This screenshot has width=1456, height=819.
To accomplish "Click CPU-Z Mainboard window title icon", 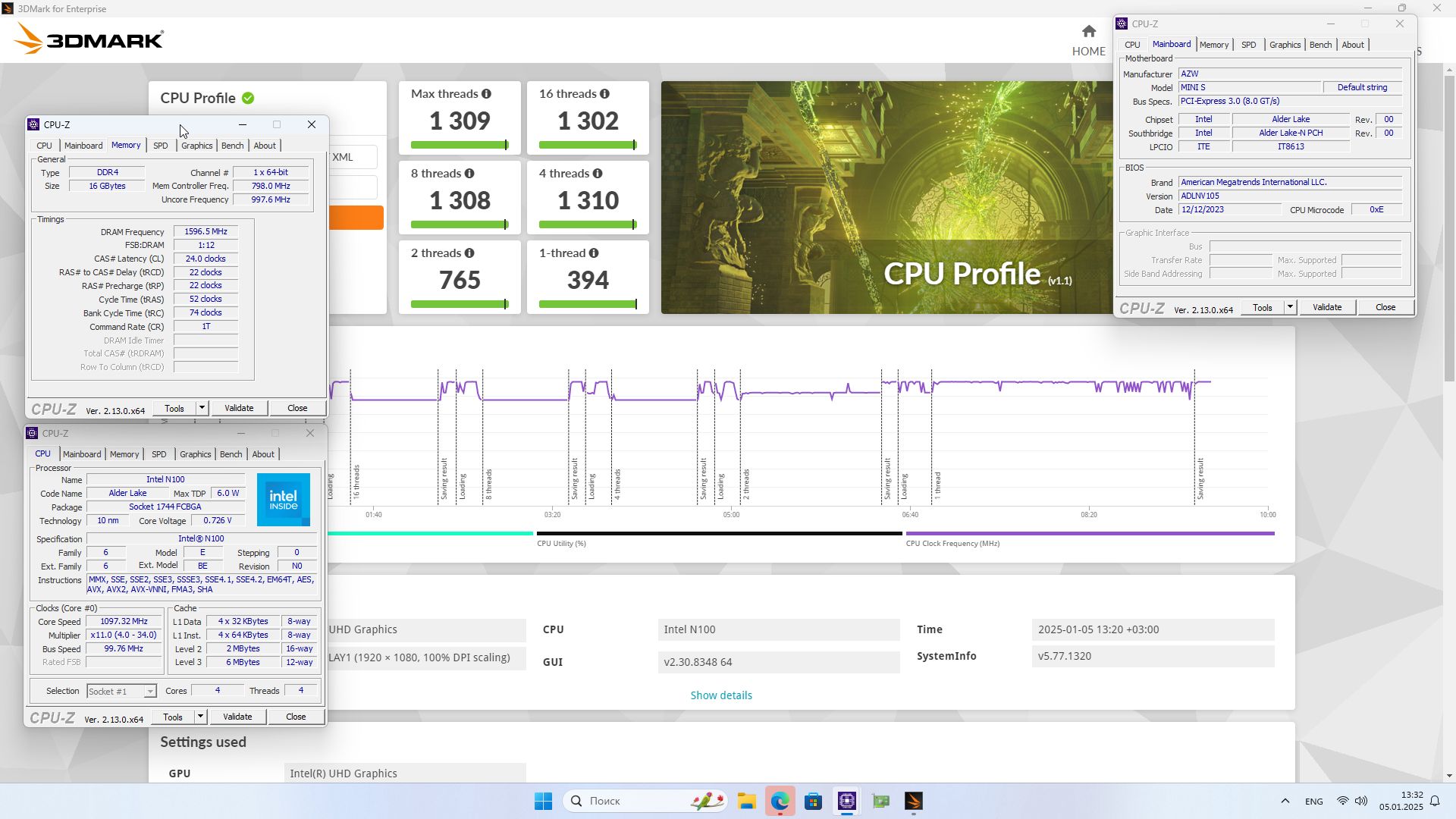I will tap(1122, 24).
